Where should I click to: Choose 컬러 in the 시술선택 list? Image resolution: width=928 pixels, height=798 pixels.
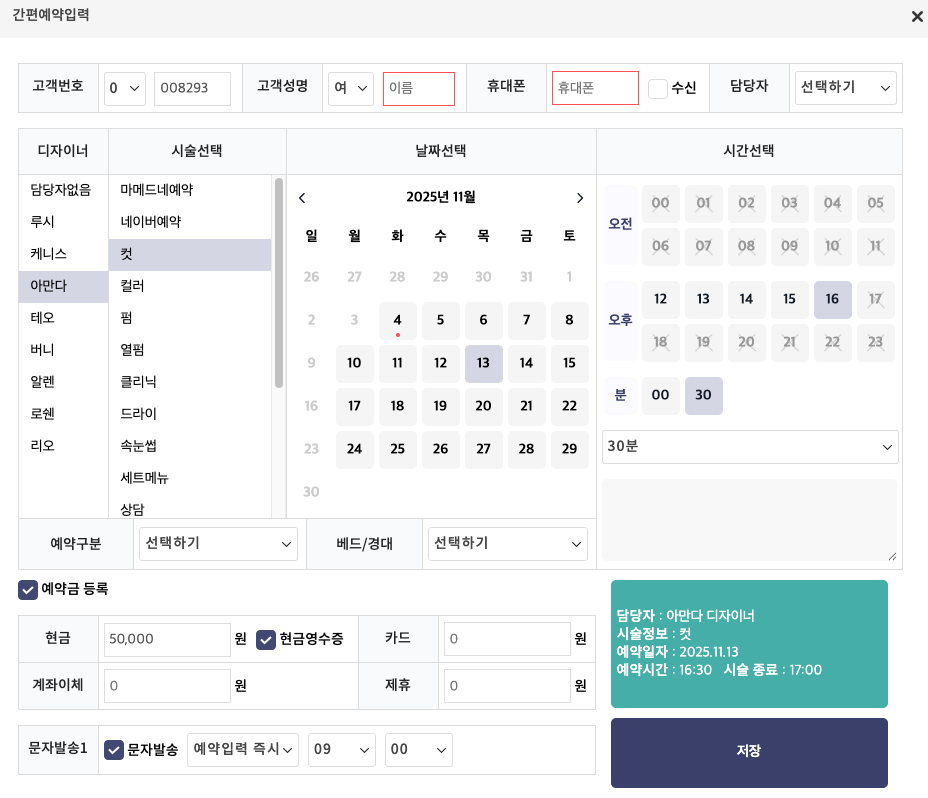point(132,286)
